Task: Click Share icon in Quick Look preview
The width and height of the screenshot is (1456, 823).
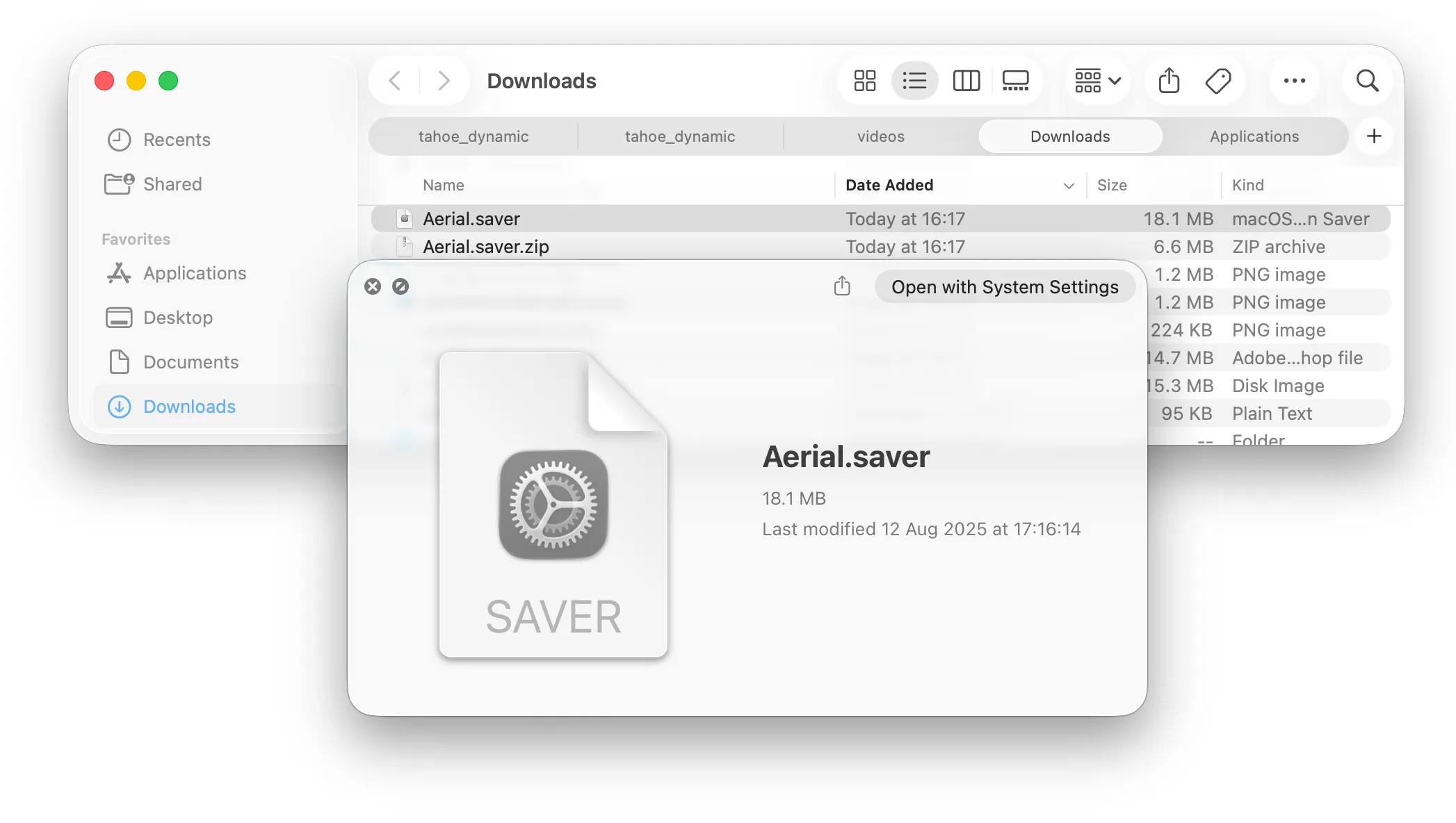Action: click(x=842, y=286)
